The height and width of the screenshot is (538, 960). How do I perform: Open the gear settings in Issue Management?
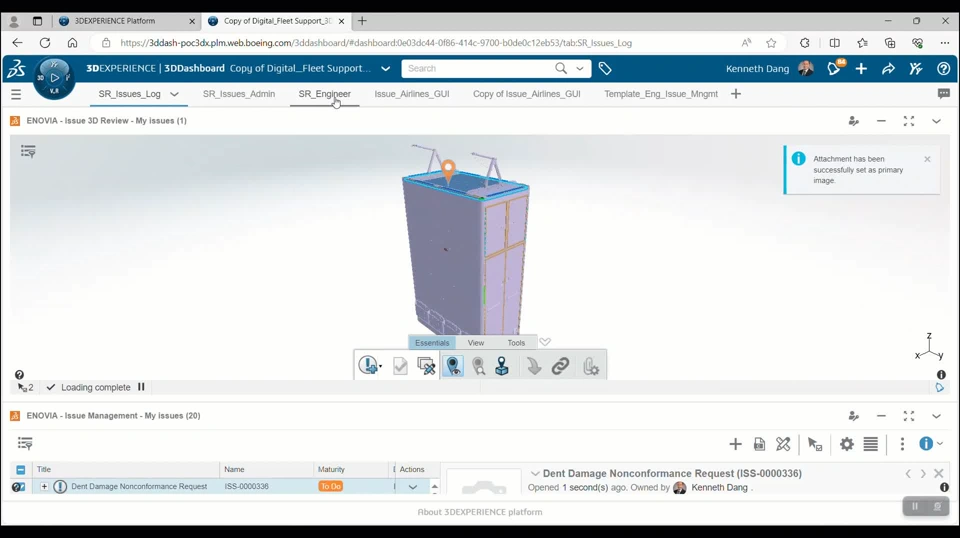click(847, 444)
